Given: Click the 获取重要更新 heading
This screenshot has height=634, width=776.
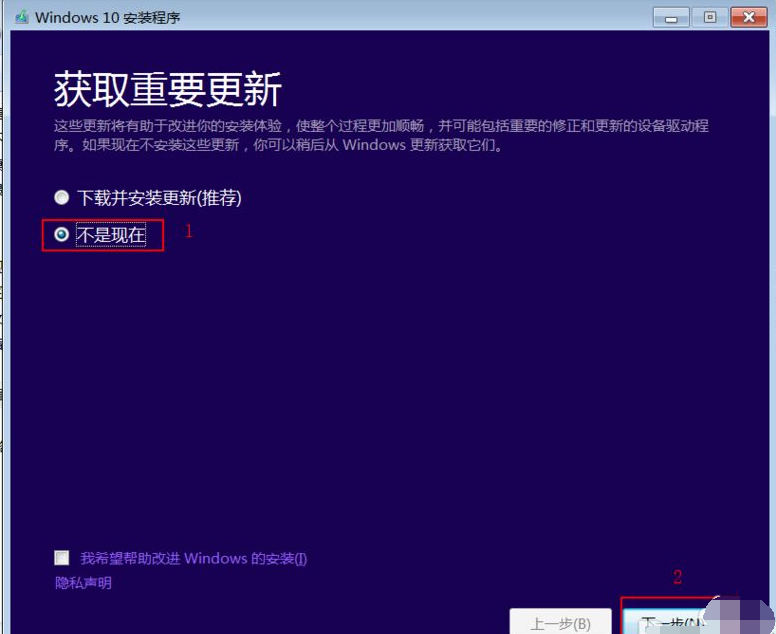Looking at the screenshot, I should [x=167, y=91].
